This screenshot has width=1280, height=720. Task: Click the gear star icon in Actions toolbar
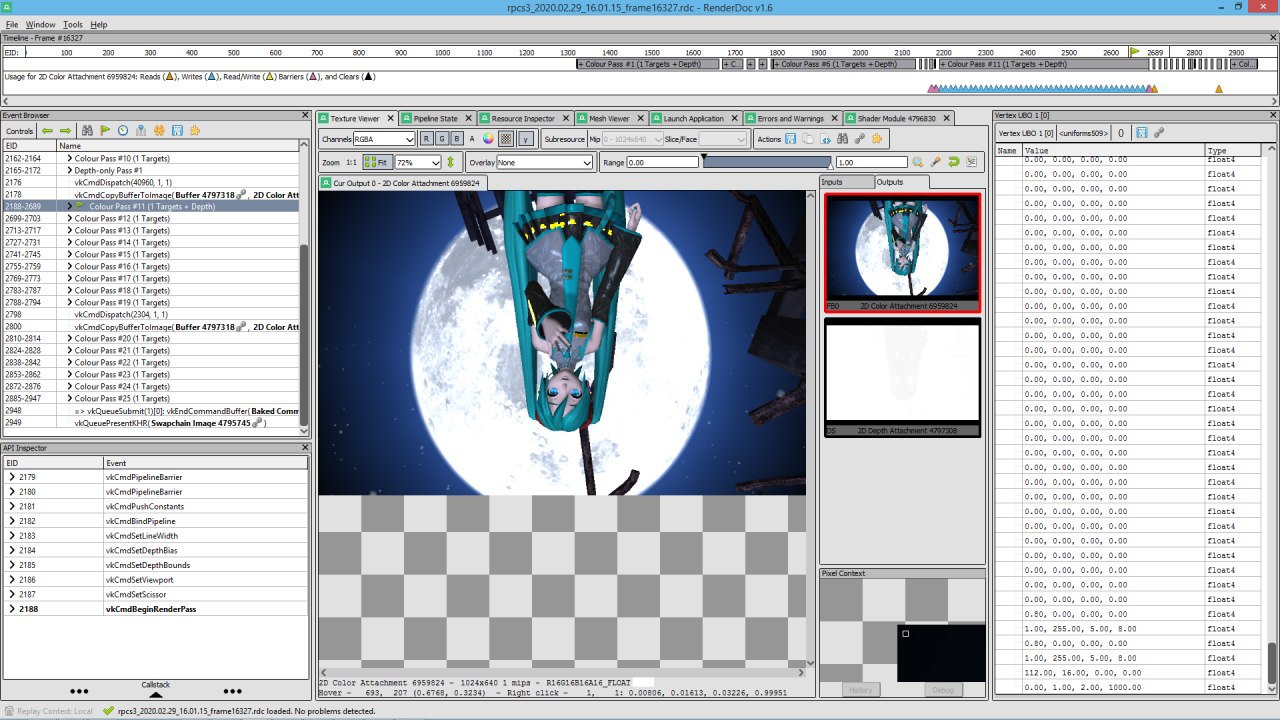coord(877,139)
